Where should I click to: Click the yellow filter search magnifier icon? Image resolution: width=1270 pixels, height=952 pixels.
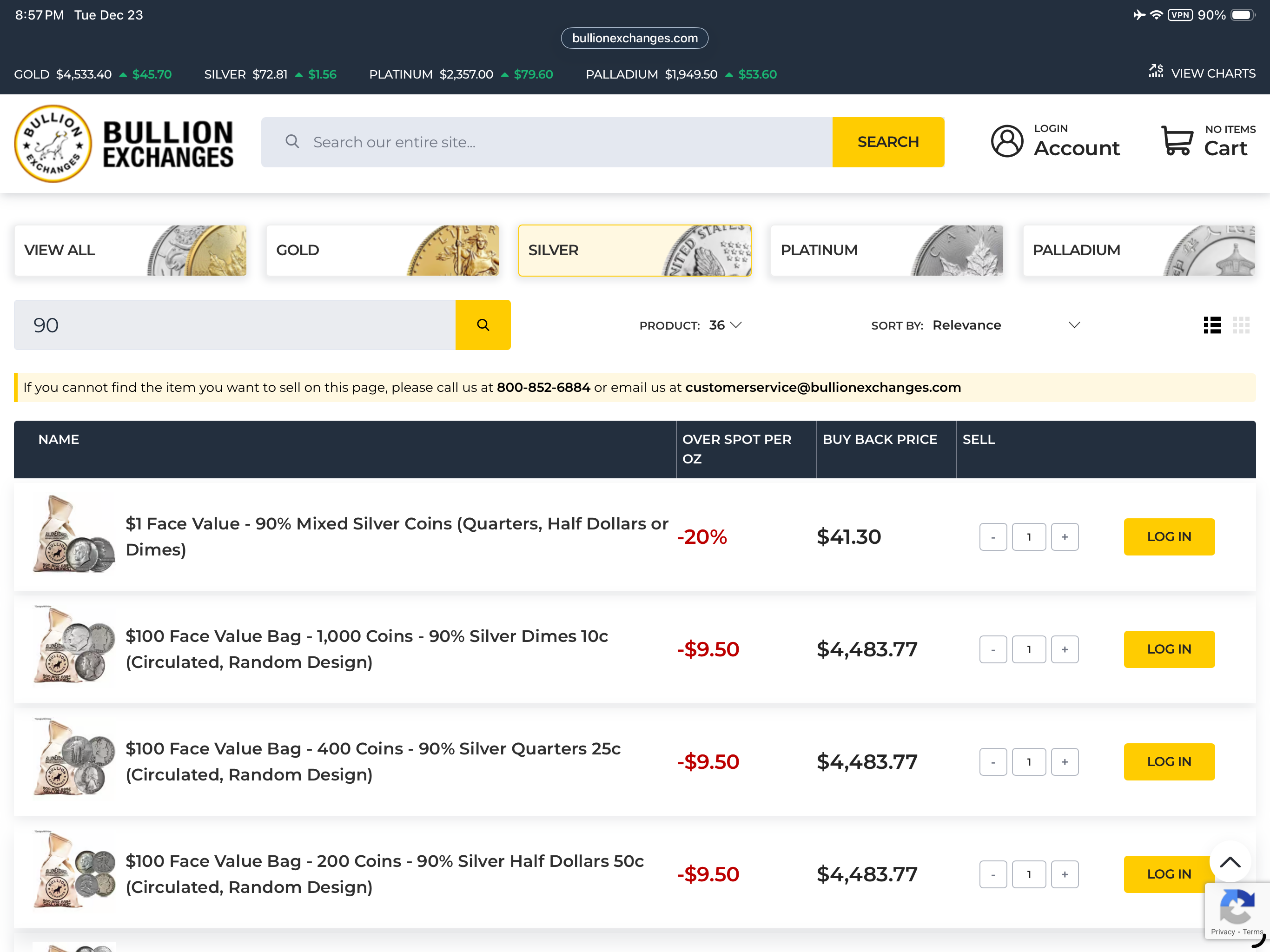click(x=483, y=325)
